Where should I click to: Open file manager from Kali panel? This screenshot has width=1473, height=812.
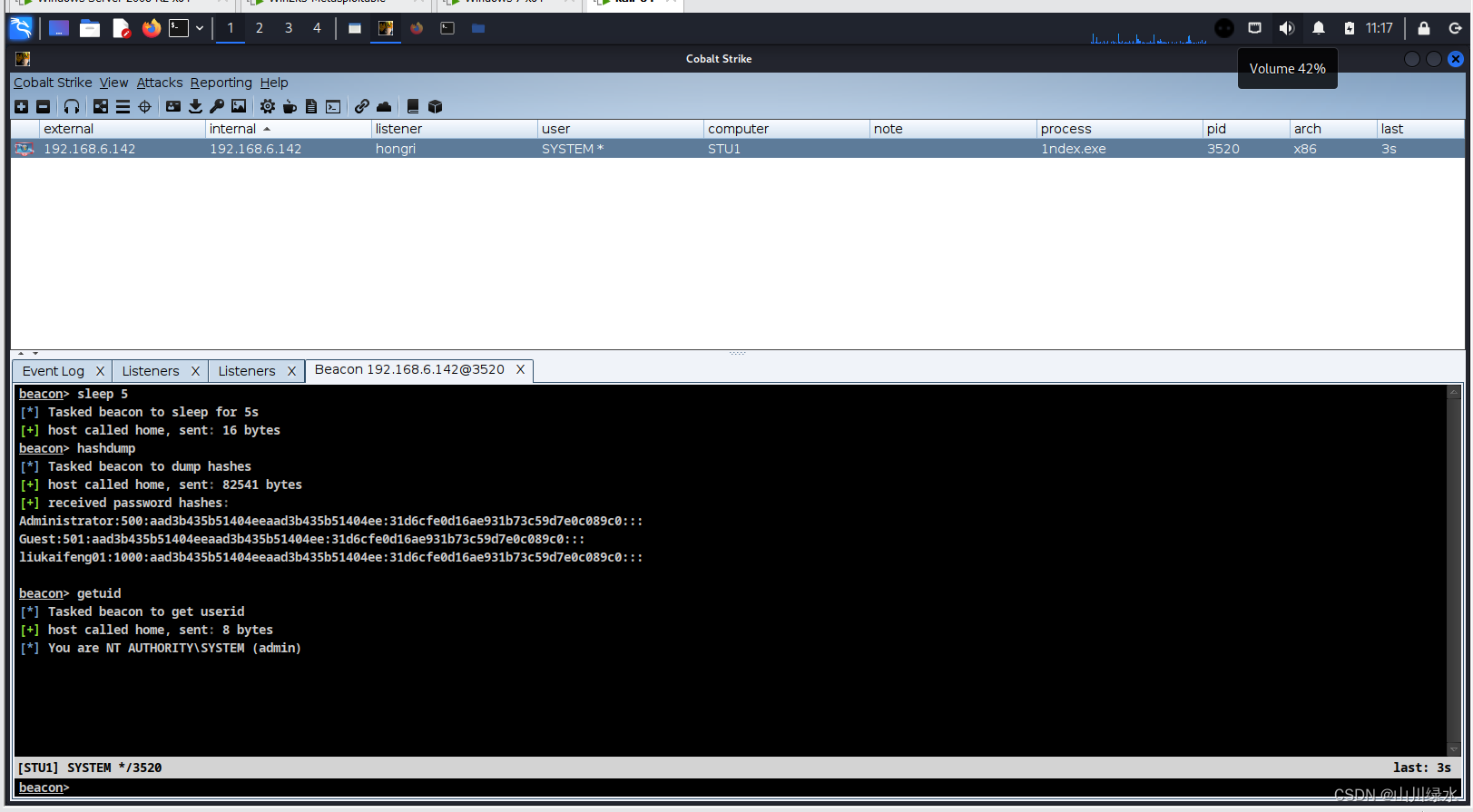[90, 28]
